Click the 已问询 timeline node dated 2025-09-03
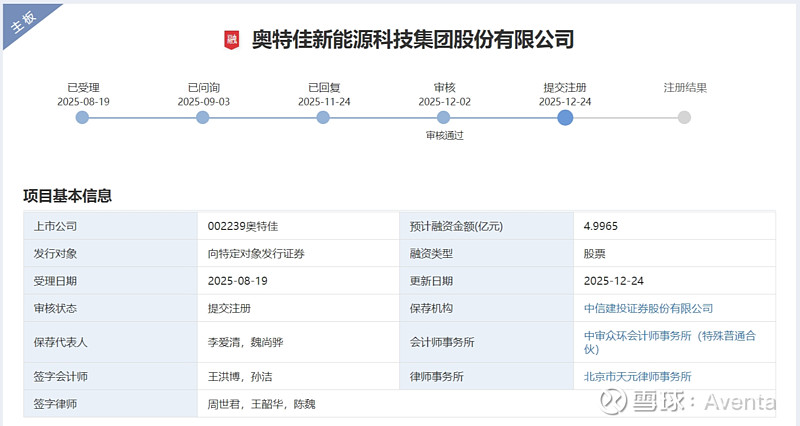The height and width of the screenshot is (426, 800). pyautogui.click(x=203, y=118)
